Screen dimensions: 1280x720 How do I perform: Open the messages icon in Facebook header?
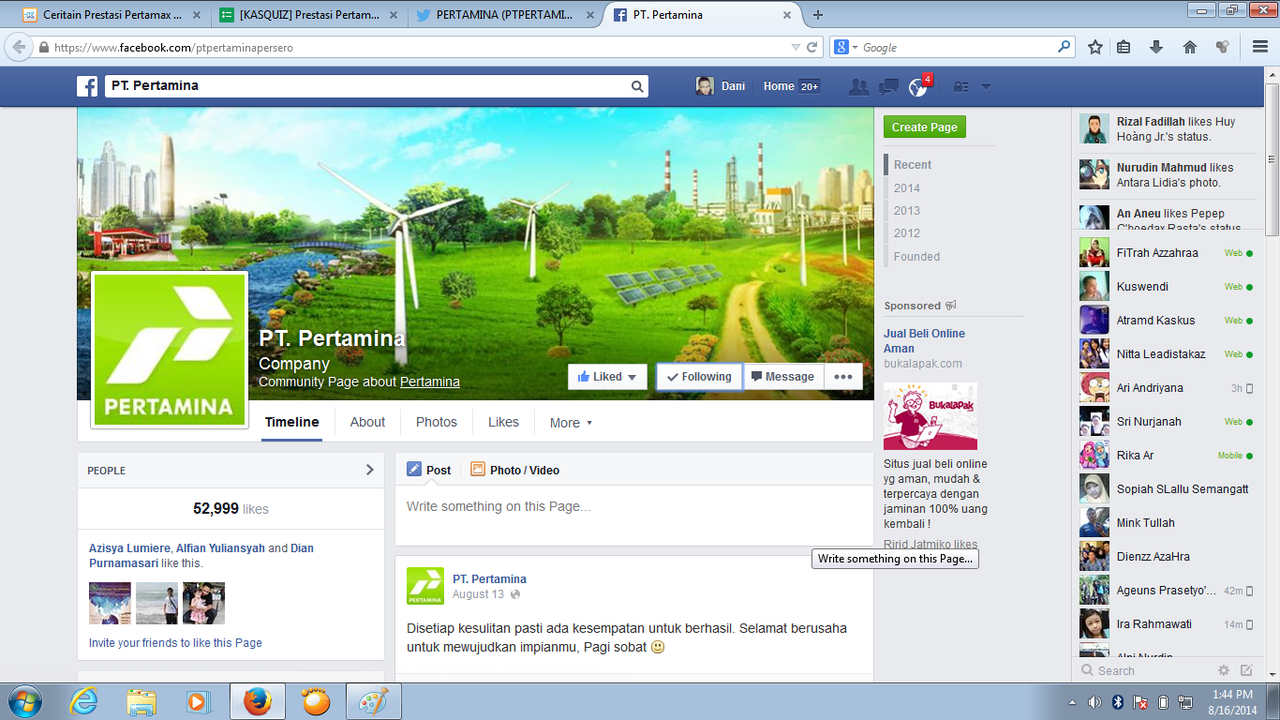coord(888,87)
